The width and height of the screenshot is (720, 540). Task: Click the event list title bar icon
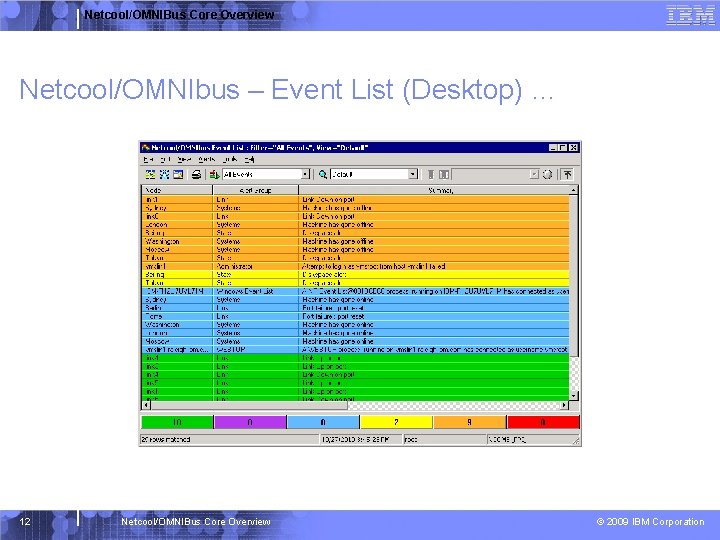146,147
